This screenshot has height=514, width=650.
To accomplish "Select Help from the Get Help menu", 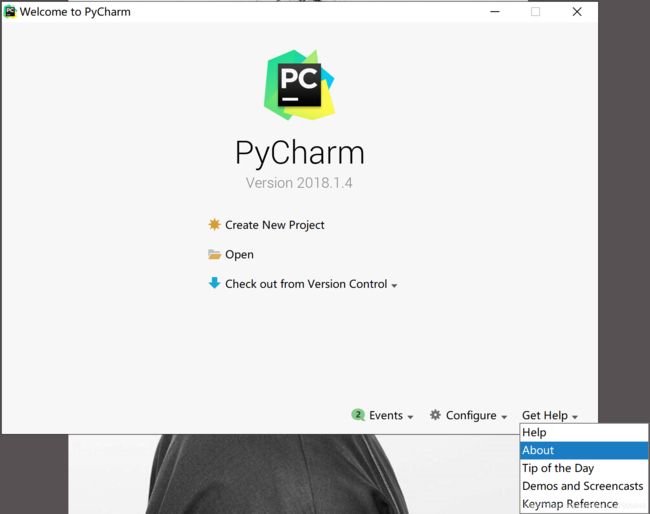I will (584, 432).
